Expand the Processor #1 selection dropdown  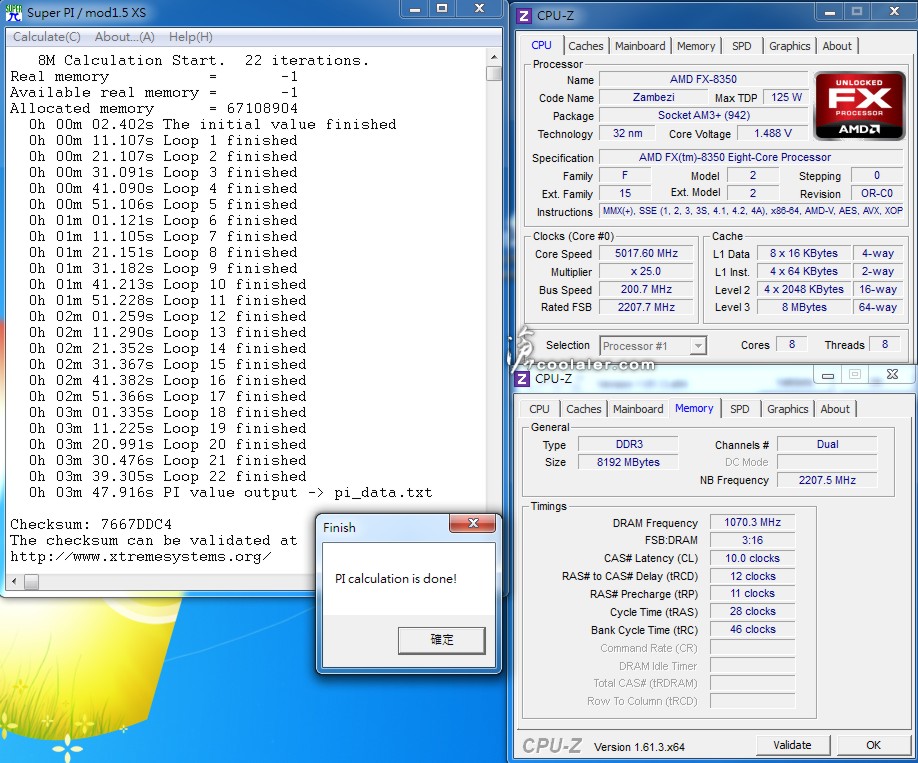(697, 346)
